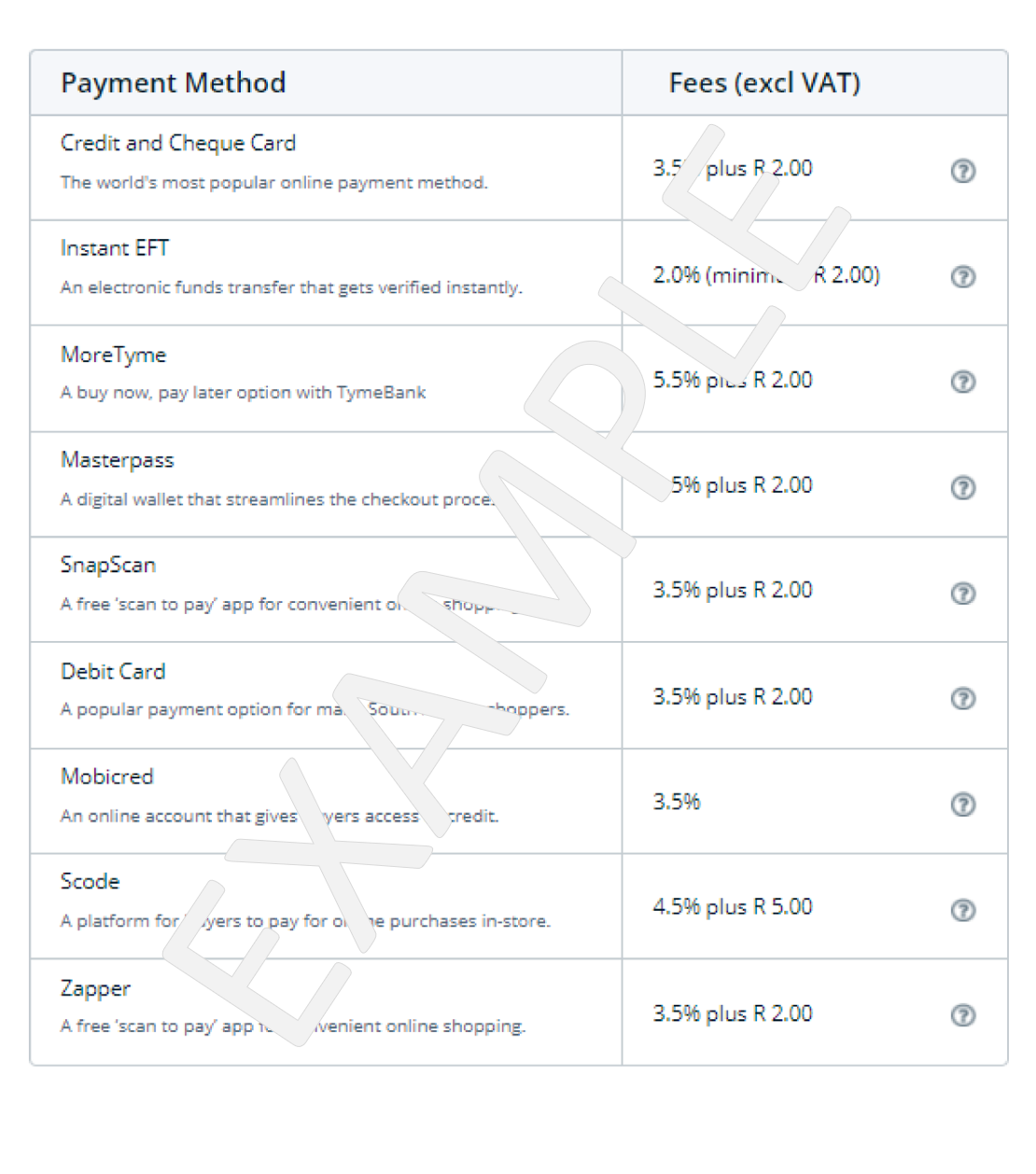Click the Zapper row help icon
Viewport: 1036px width, 1174px height.
pyautogui.click(x=962, y=1014)
